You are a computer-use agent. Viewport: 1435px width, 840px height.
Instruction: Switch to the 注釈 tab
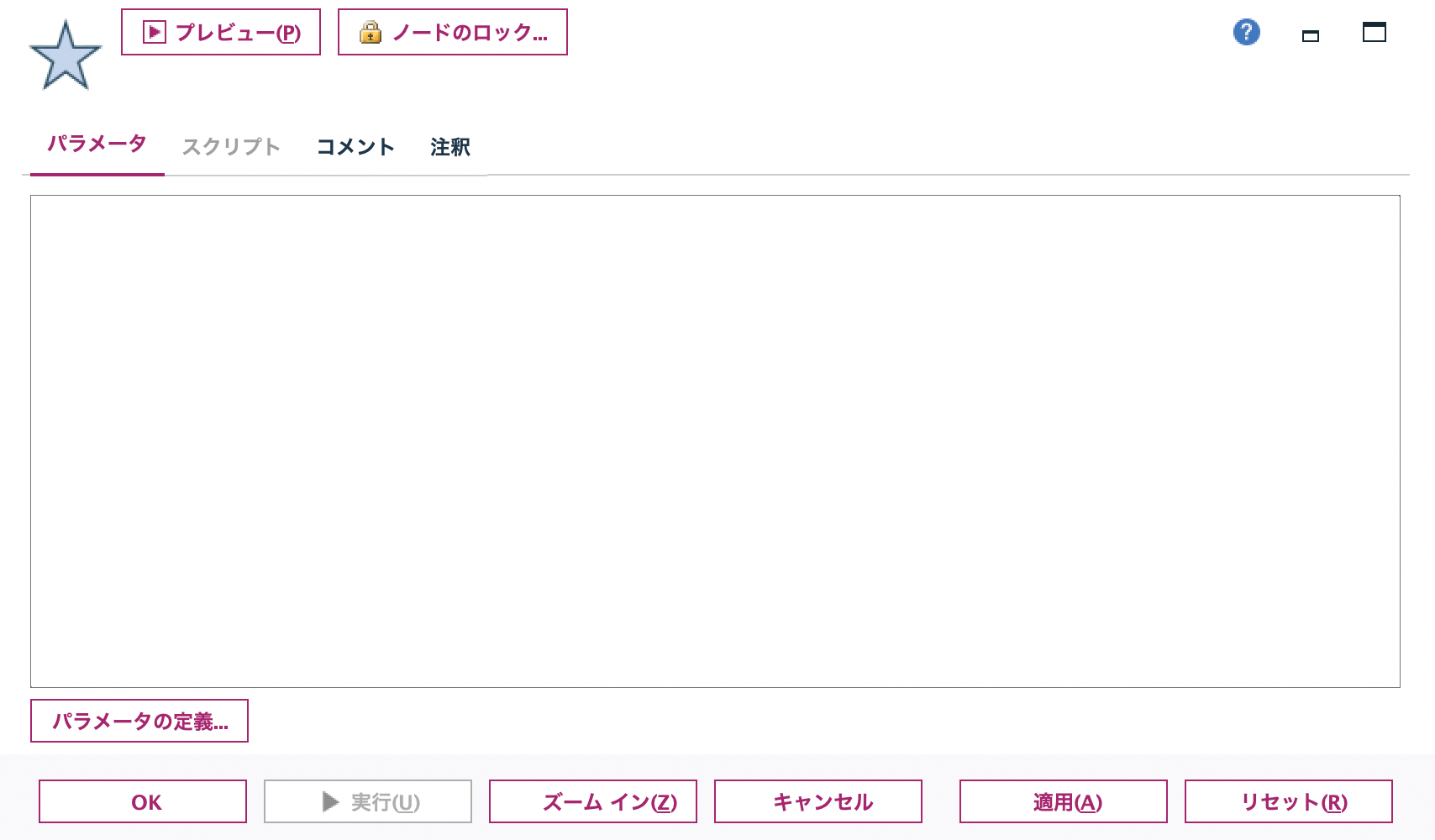(449, 146)
